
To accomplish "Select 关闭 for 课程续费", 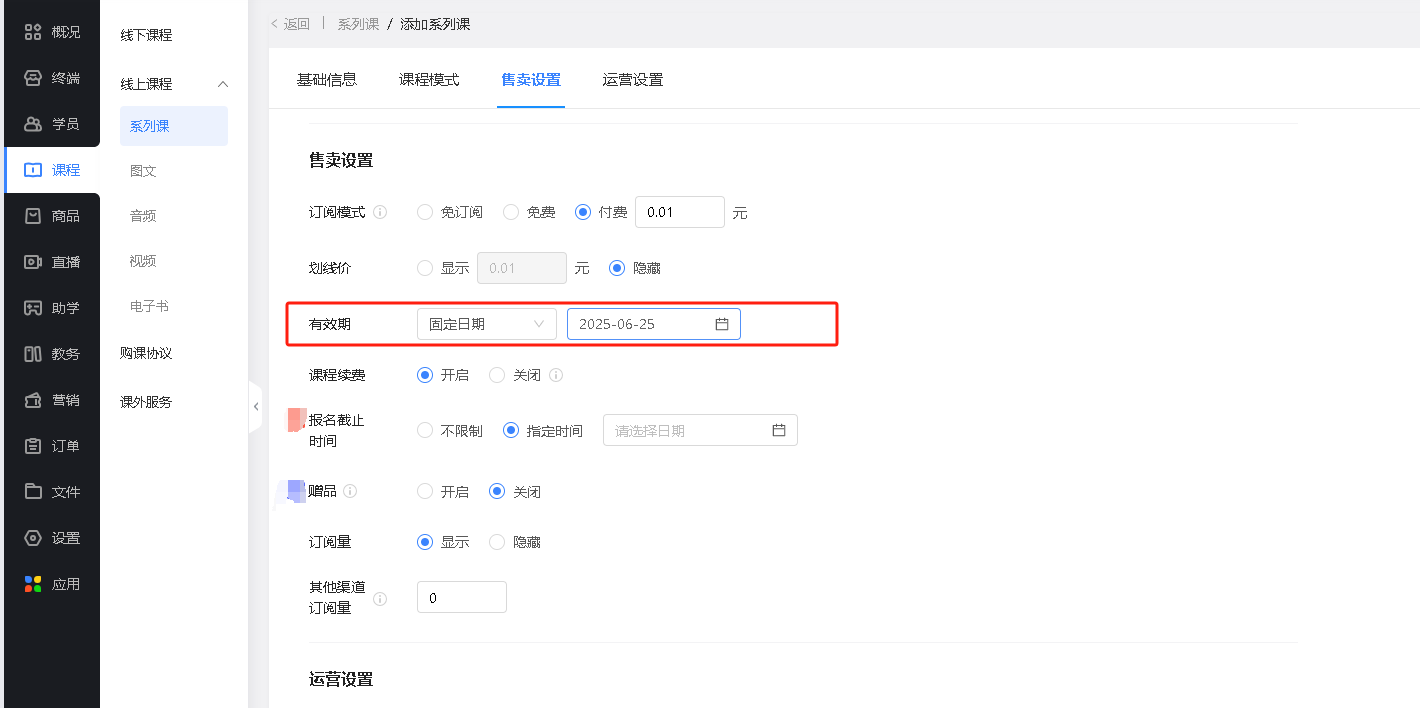I will tap(497, 375).
